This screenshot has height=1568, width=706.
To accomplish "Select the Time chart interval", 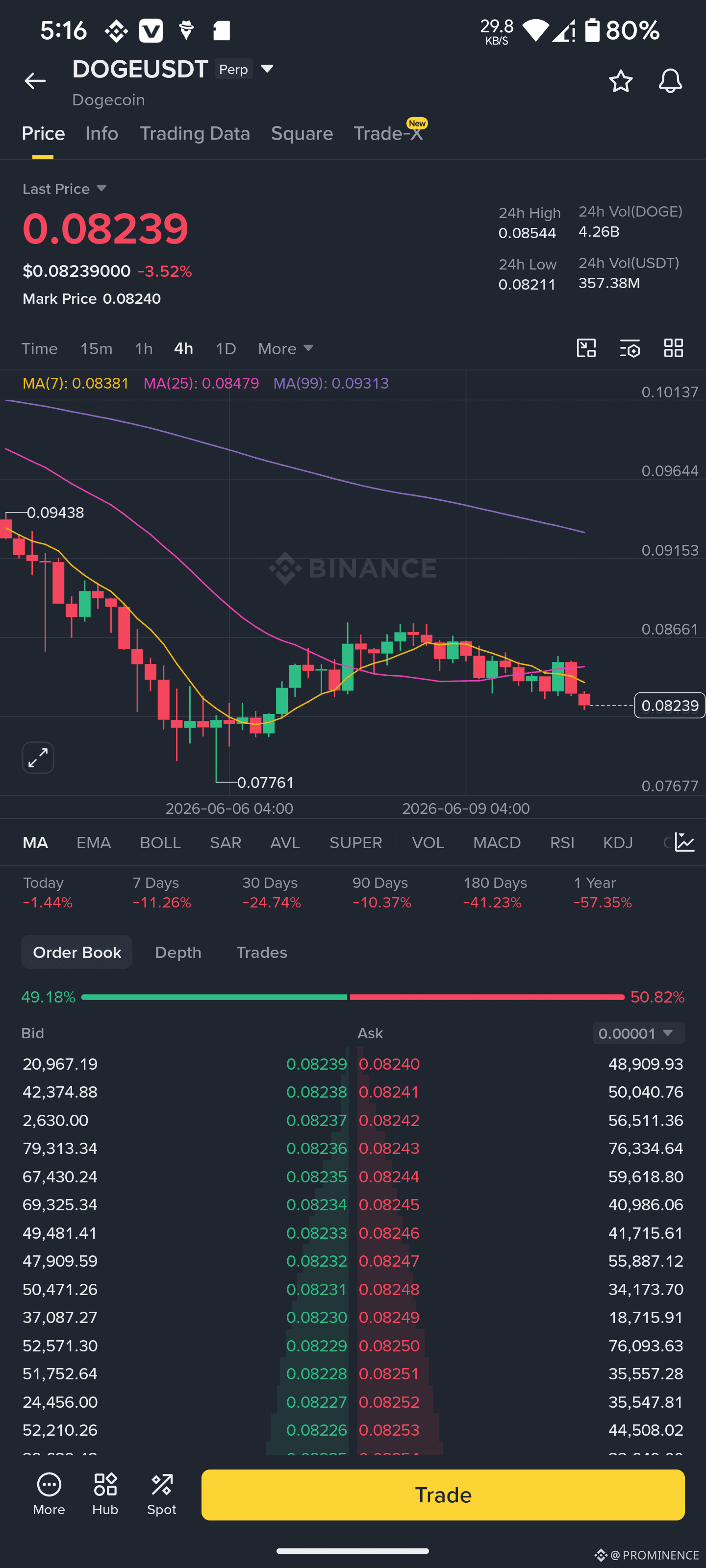I will [x=40, y=349].
